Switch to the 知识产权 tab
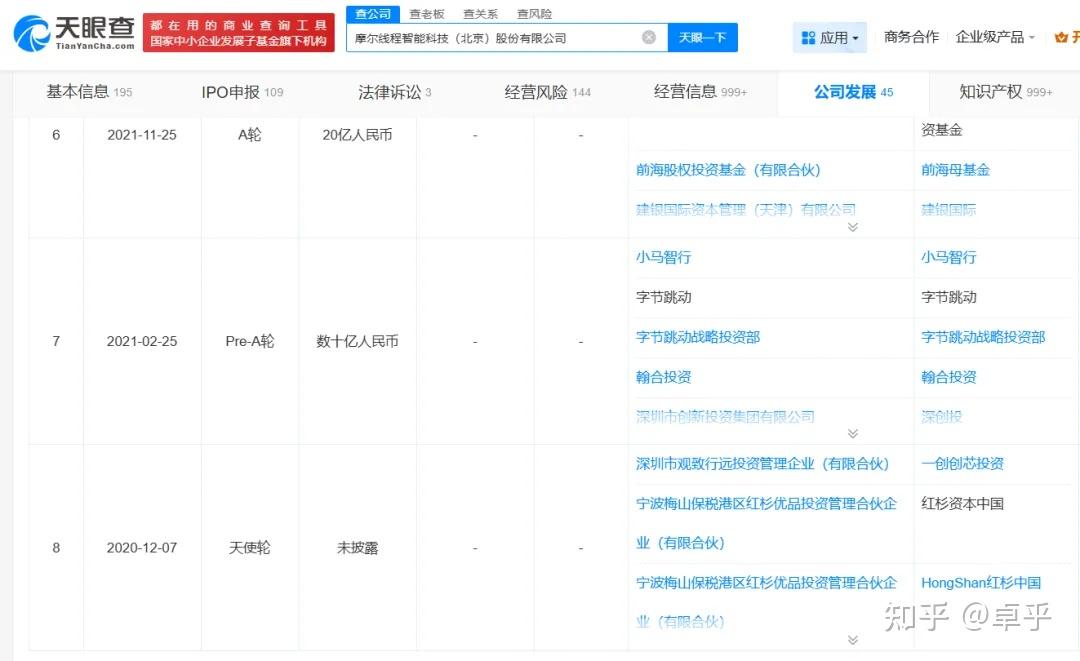Viewport: 1080px width, 661px height. point(992,91)
